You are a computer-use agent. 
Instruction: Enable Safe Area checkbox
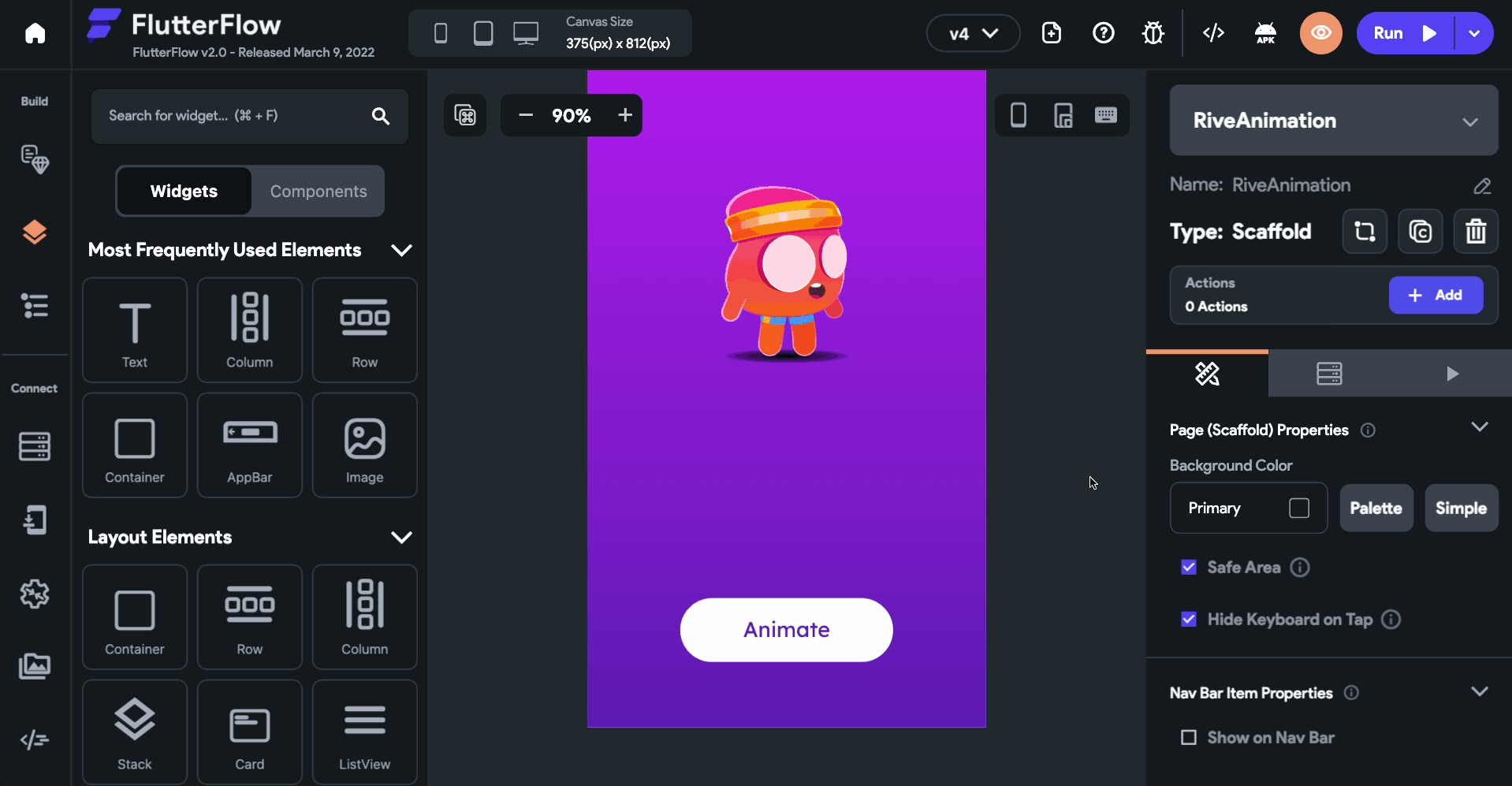click(1188, 567)
